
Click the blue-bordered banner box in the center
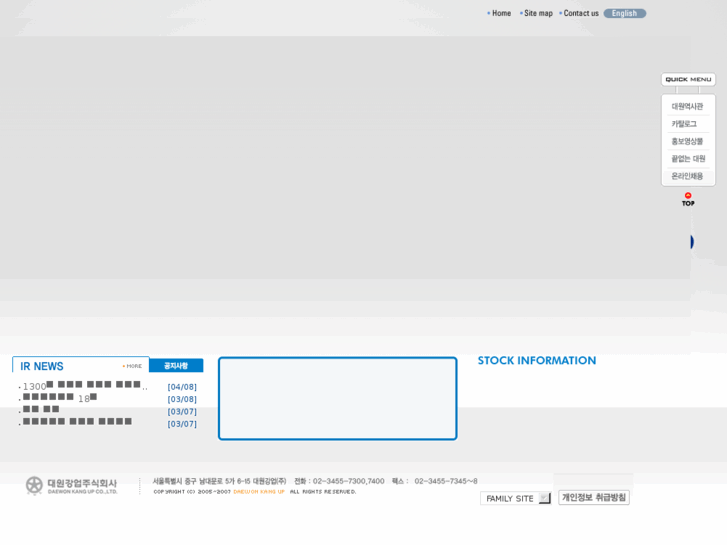click(x=338, y=398)
